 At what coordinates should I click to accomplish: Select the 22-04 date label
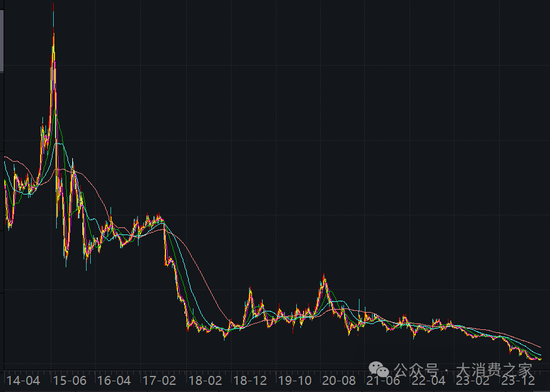click(428, 381)
